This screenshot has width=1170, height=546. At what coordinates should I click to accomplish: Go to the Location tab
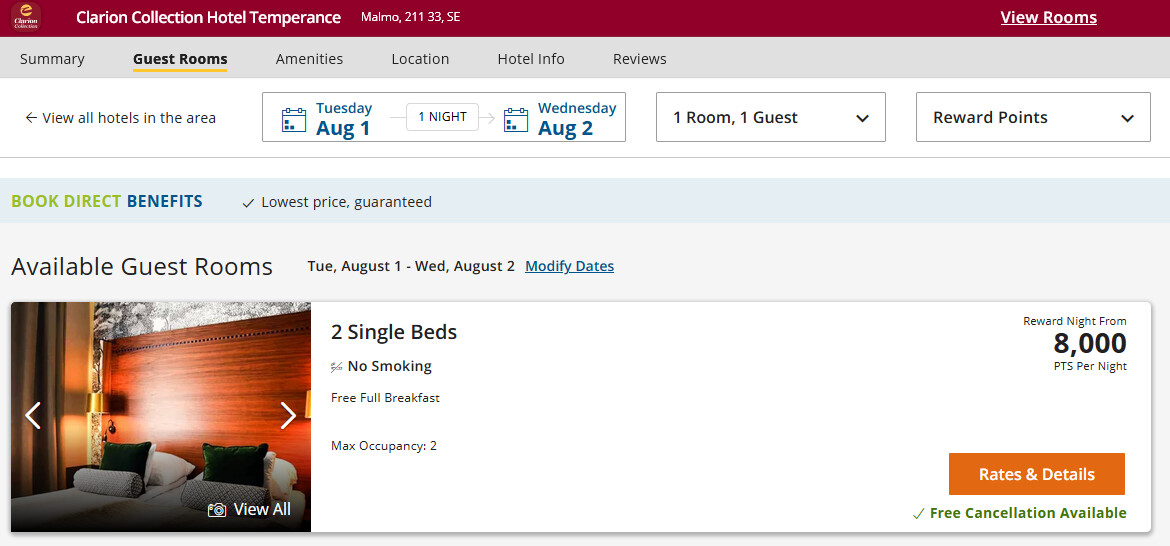coord(420,59)
